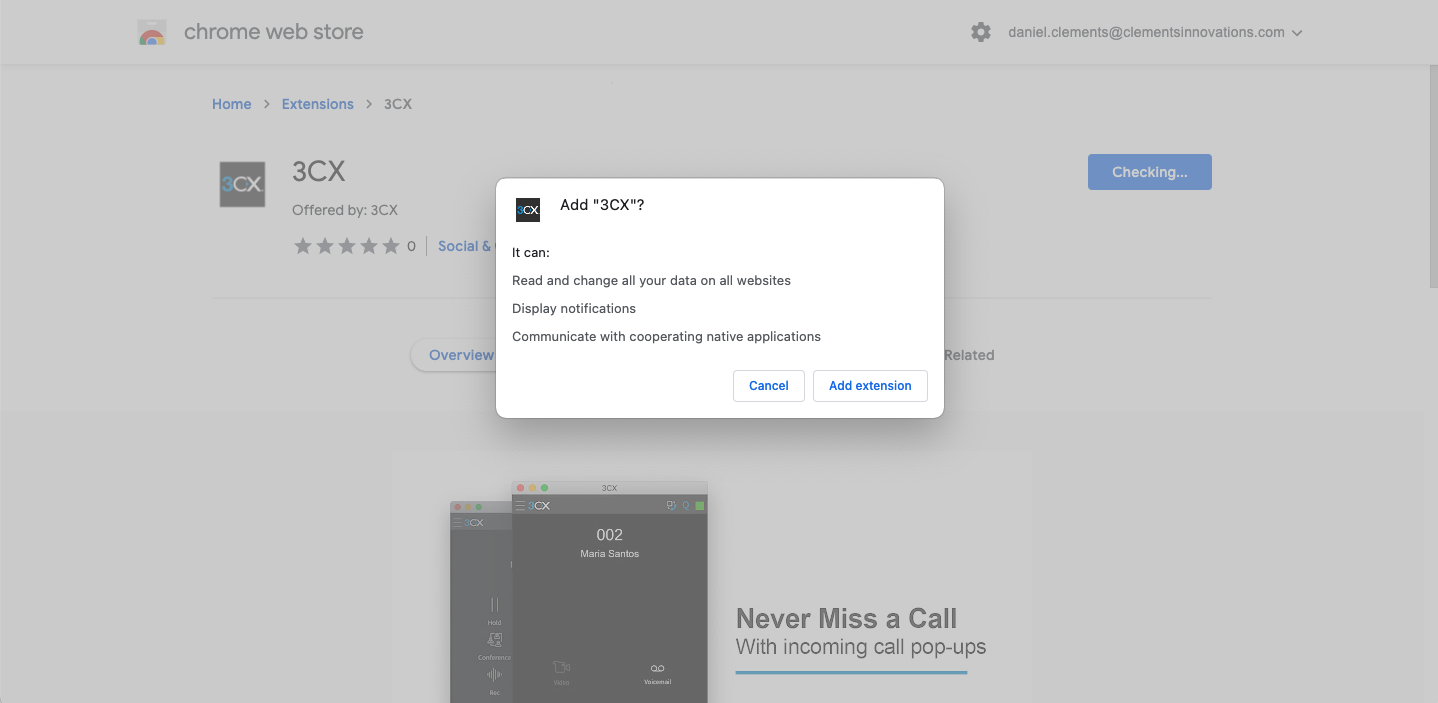Click the "Add "3CX"?" dialog title
The image size is (1438, 703).
(602, 205)
